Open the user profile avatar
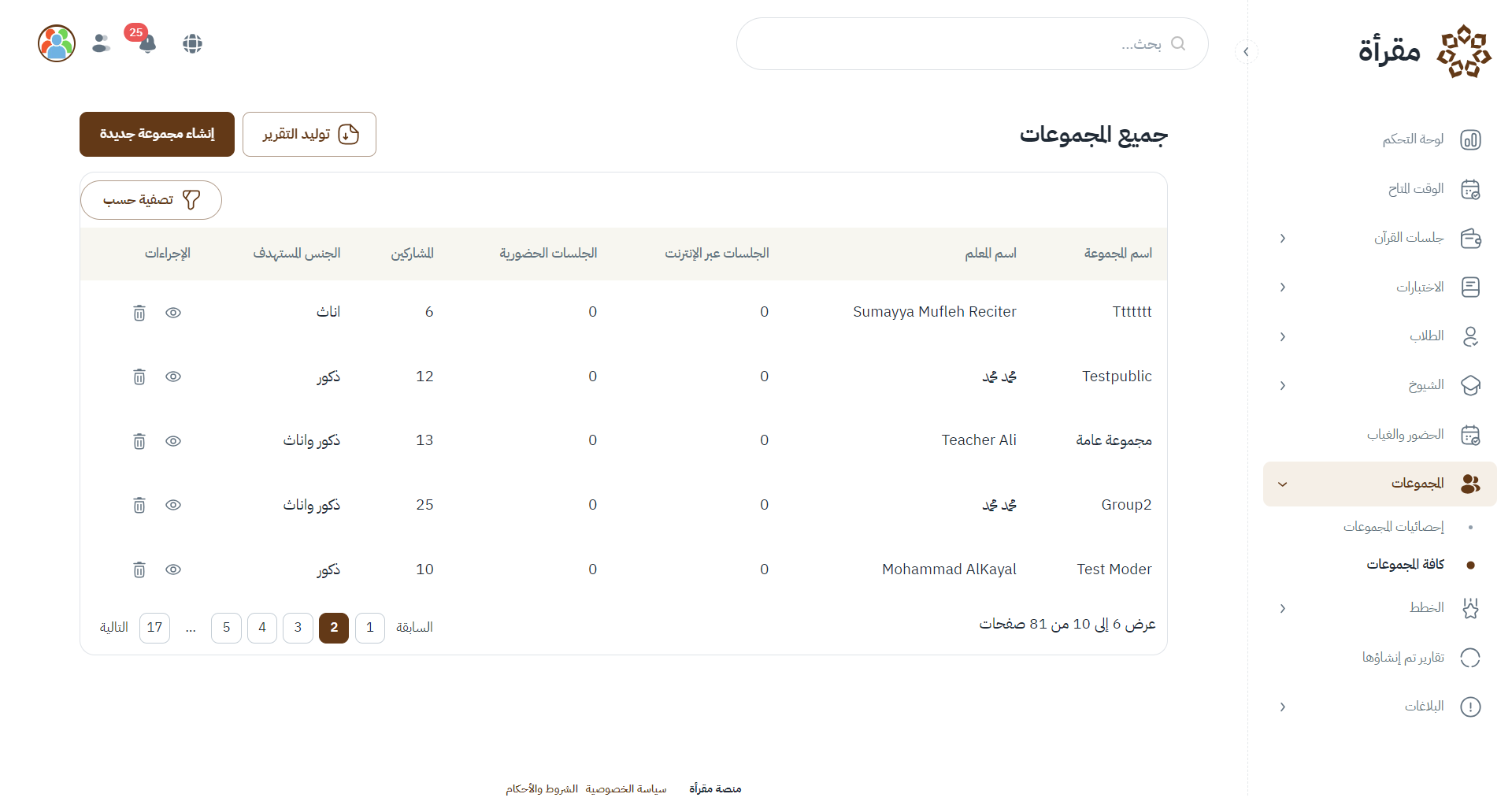The image size is (1512, 805). pos(57,43)
